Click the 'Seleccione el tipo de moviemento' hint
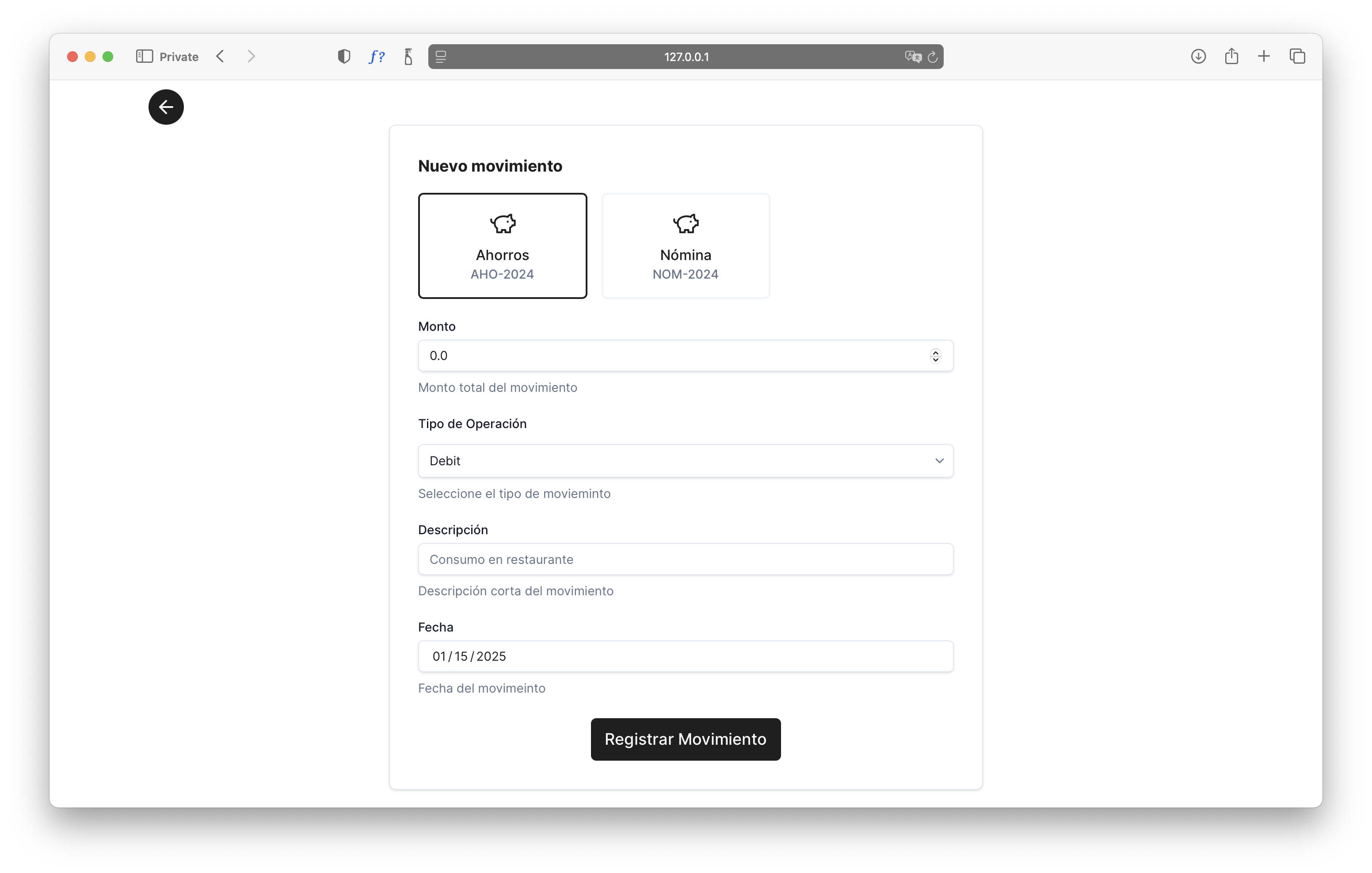 [x=514, y=493]
